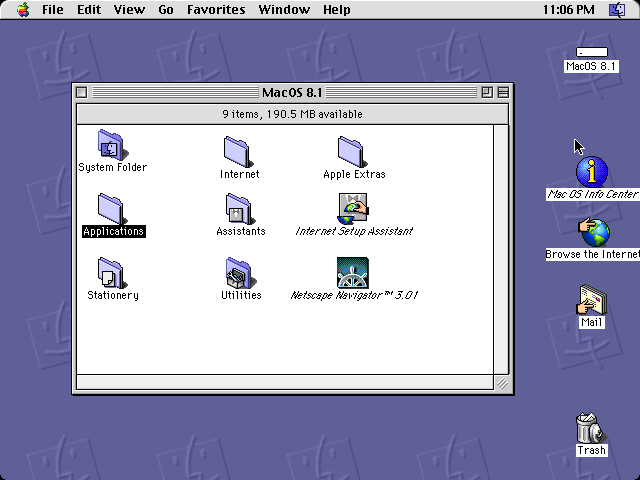Select the Mac OS Info Center desktop icon
The image size is (640, 480).
point(592,172)
